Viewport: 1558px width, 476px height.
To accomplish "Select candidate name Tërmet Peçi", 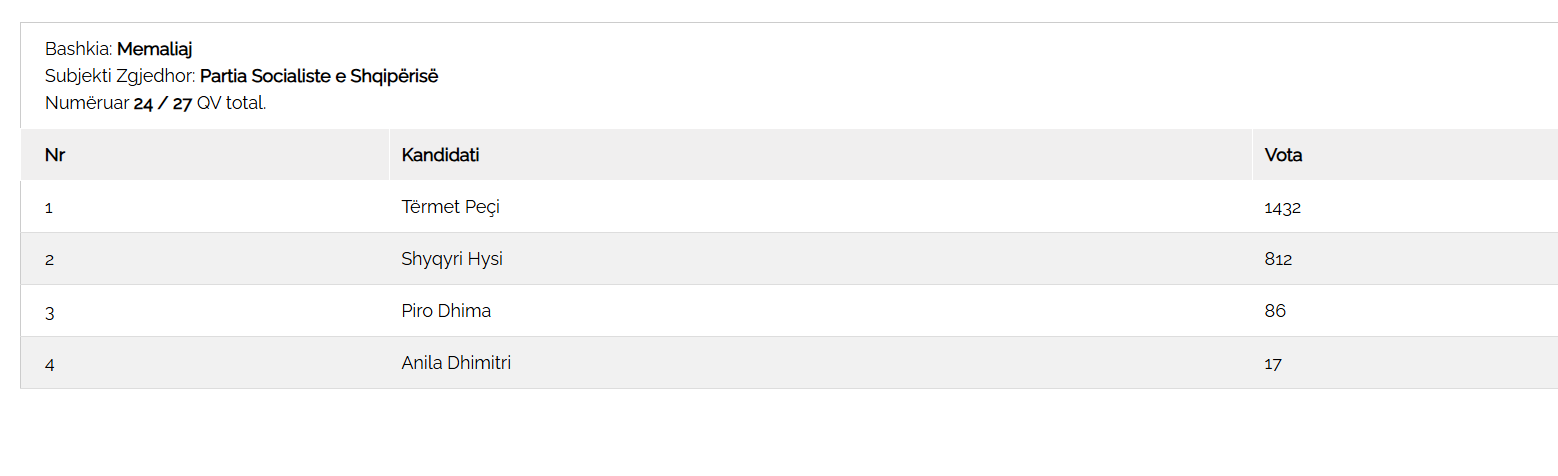I will 450,207.
